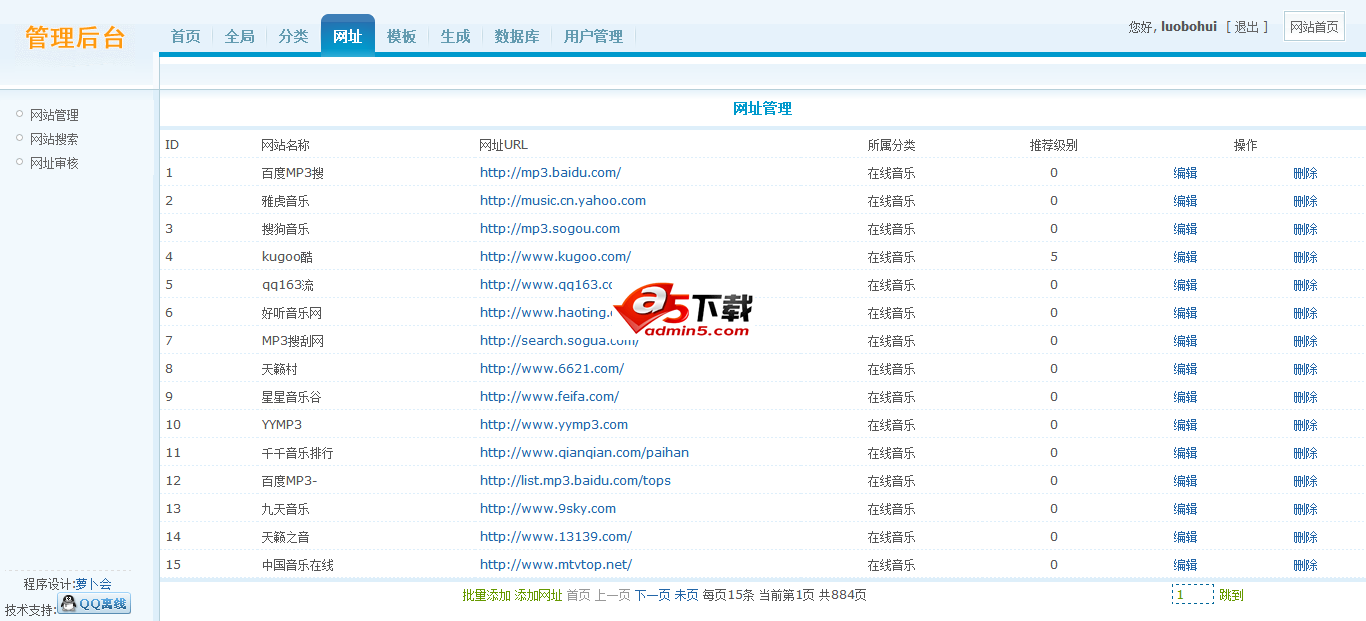
Task: Open the http://www.yymp3.com link
Action: tap(554, 425)
